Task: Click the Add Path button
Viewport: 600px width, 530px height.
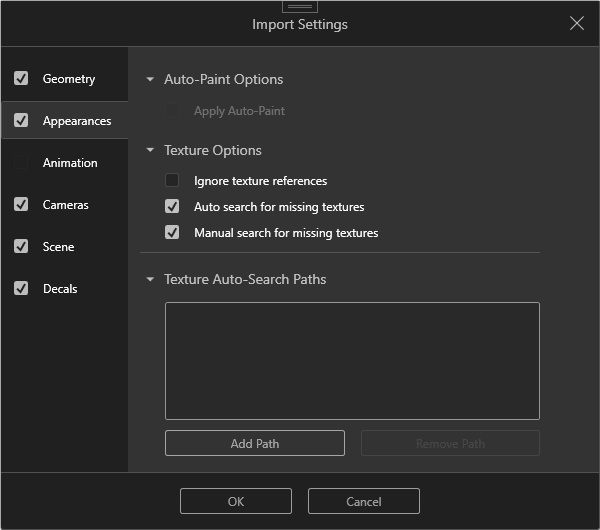Action: [x=254, y=443]
